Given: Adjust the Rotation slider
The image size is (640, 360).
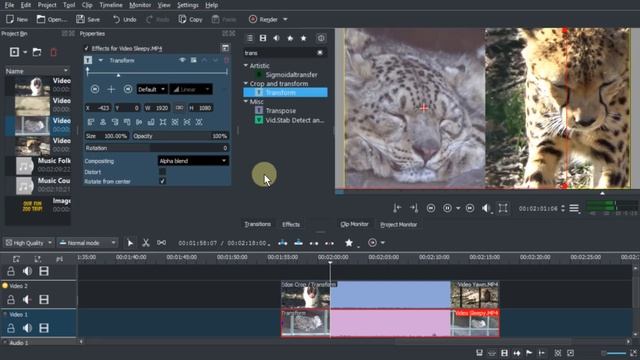Looking at the screenshot, I should [156, 148].
